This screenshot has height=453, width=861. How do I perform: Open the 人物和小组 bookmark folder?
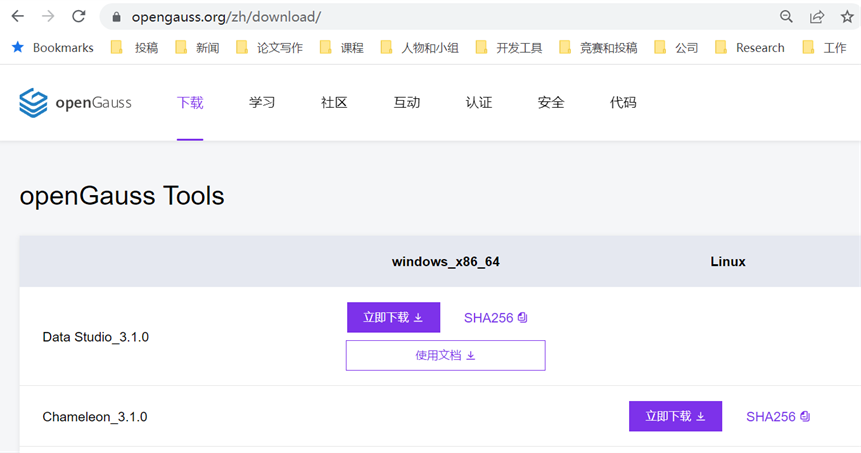420,48
